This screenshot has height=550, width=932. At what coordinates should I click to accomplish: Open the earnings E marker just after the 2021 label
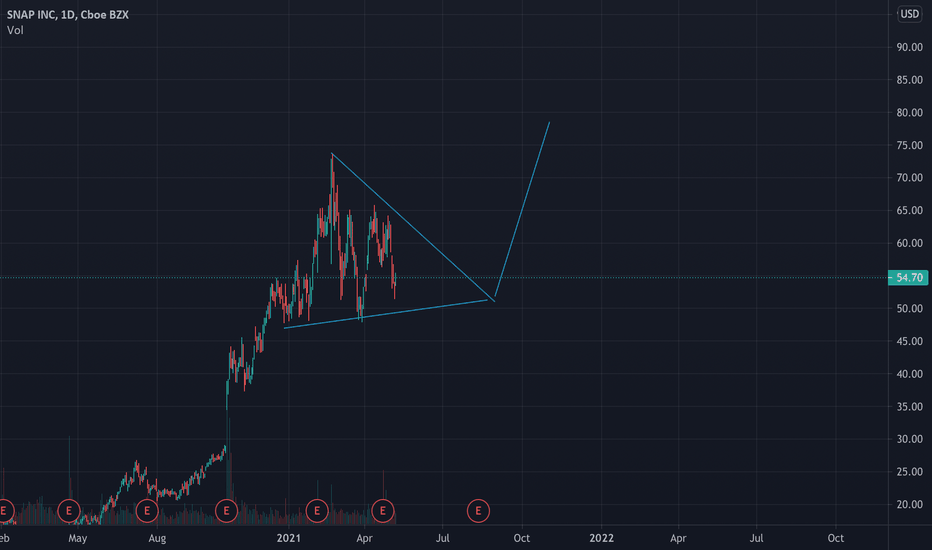(317, 511)
